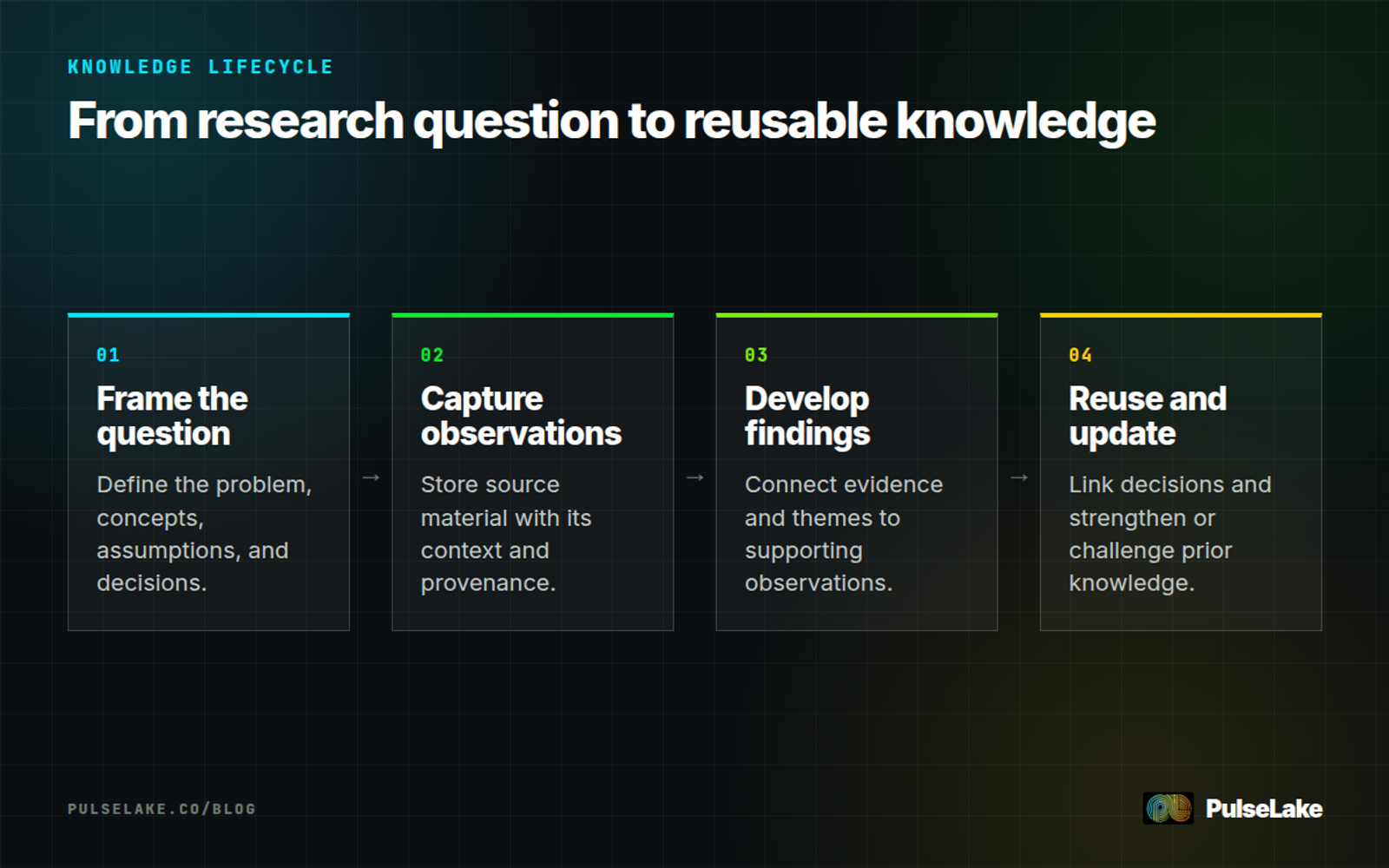Viewport: 1389px width, 868px height.
Task: Click the arrow between steps 02 and 03
Action: (x=694, y=477)
